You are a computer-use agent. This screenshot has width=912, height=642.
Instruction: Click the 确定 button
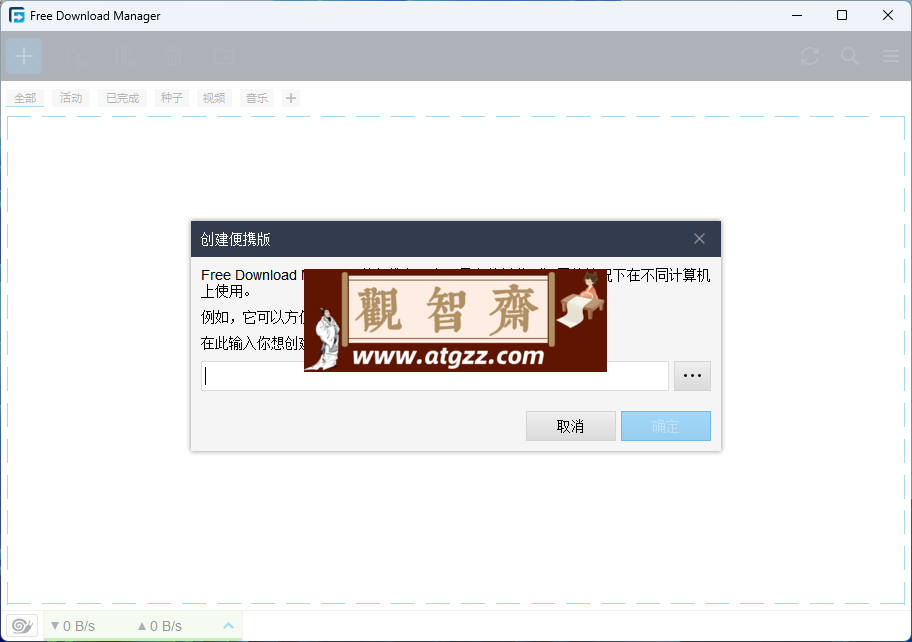click(x=665, y=426)
